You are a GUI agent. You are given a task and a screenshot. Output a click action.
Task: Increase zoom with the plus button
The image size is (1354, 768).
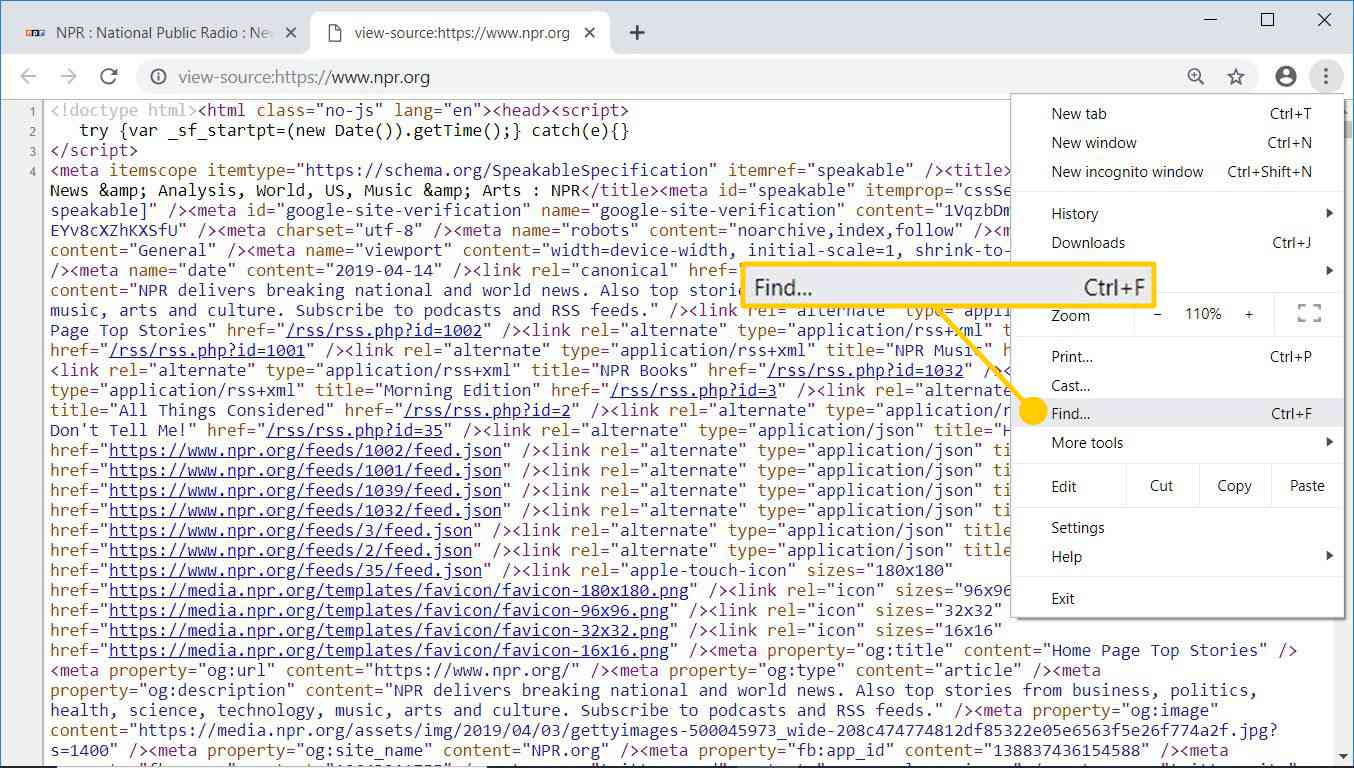coord(1249,314)
